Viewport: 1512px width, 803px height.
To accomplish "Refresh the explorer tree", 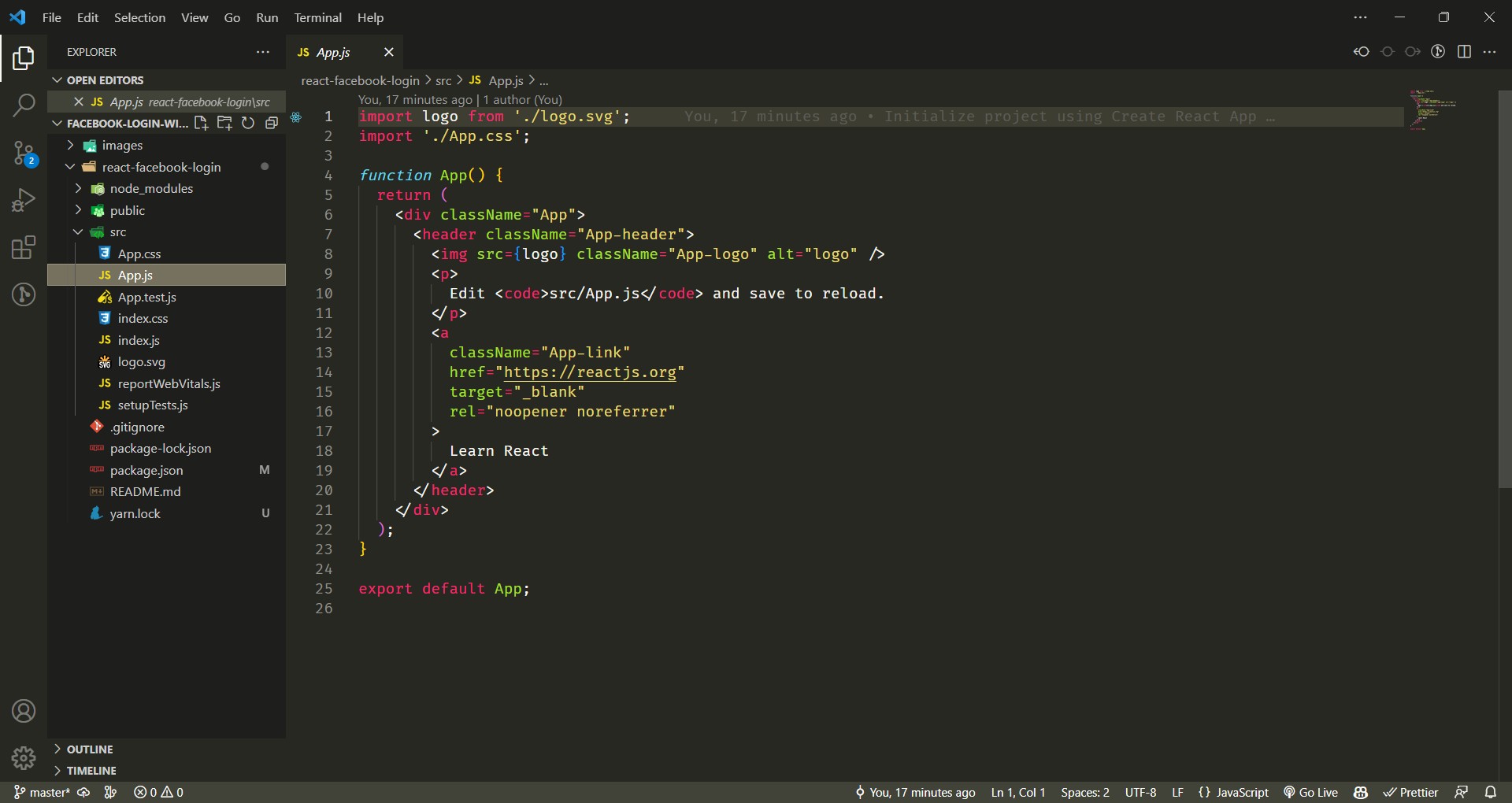I will point(248,123).
